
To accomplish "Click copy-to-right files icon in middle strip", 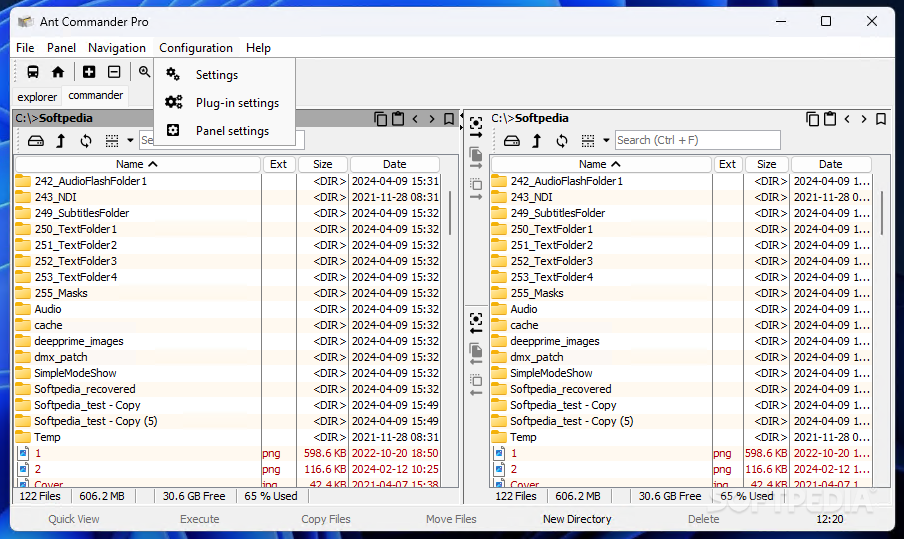I will tap(476, 158).
